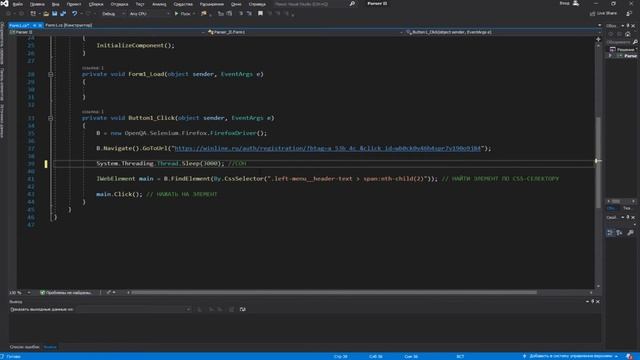This screenshot has height=360, width=640.
Task: Click the search magnifier icon in title bar
Action: coord(352,4)
